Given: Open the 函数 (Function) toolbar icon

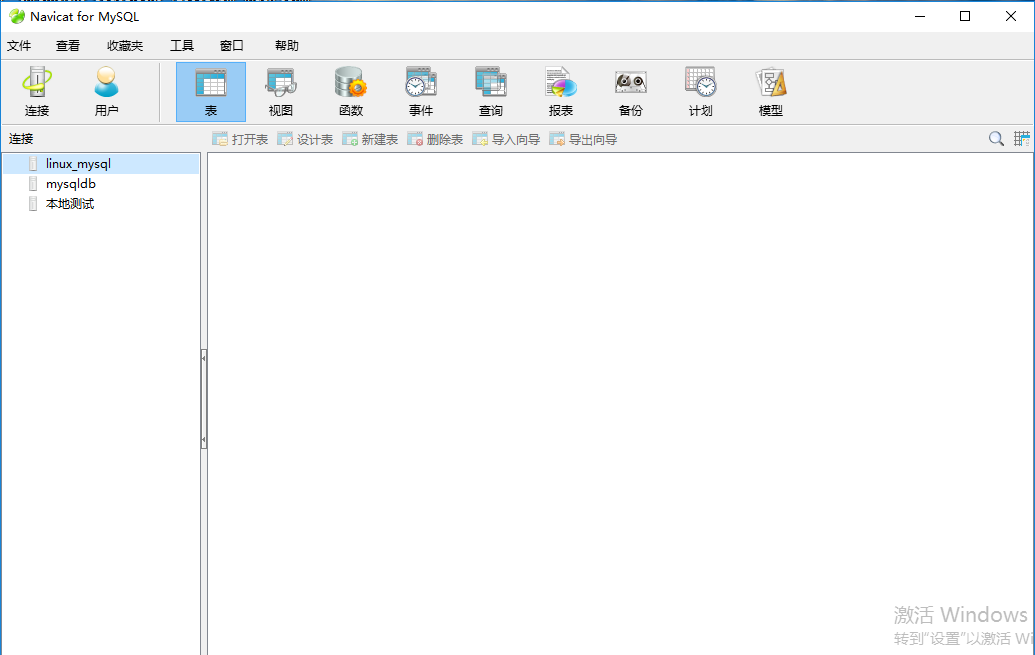Looking at the screenshot, I should pos(351,91).
